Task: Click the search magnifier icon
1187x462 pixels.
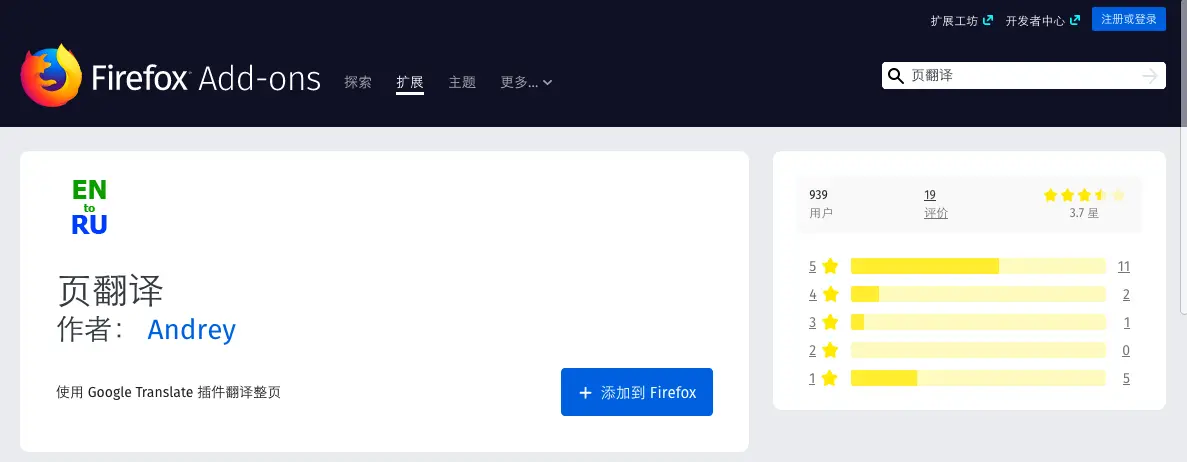Action: tap(896, 76)
